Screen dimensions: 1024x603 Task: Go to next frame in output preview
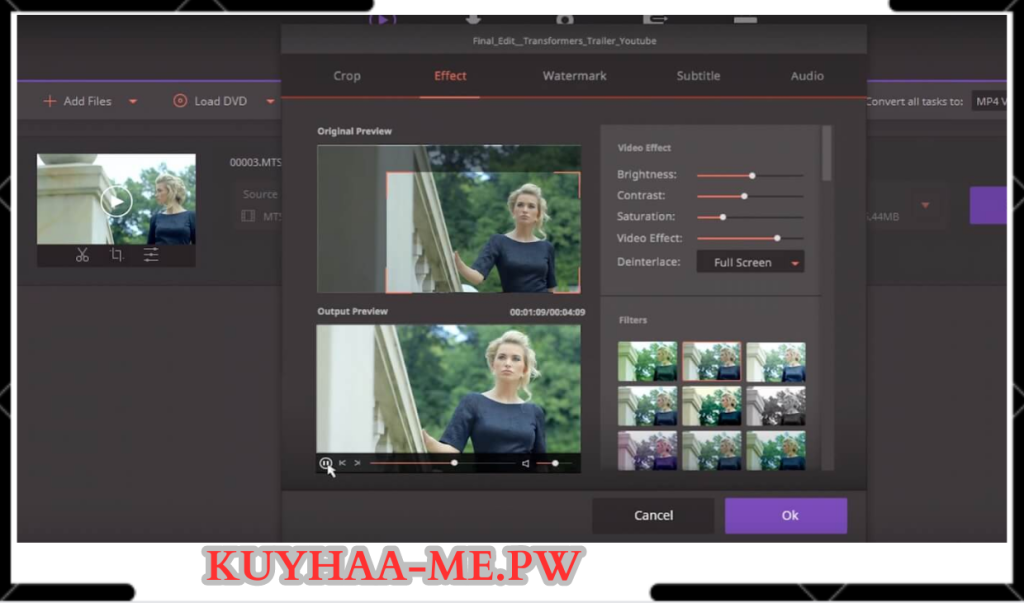[357, 463]
